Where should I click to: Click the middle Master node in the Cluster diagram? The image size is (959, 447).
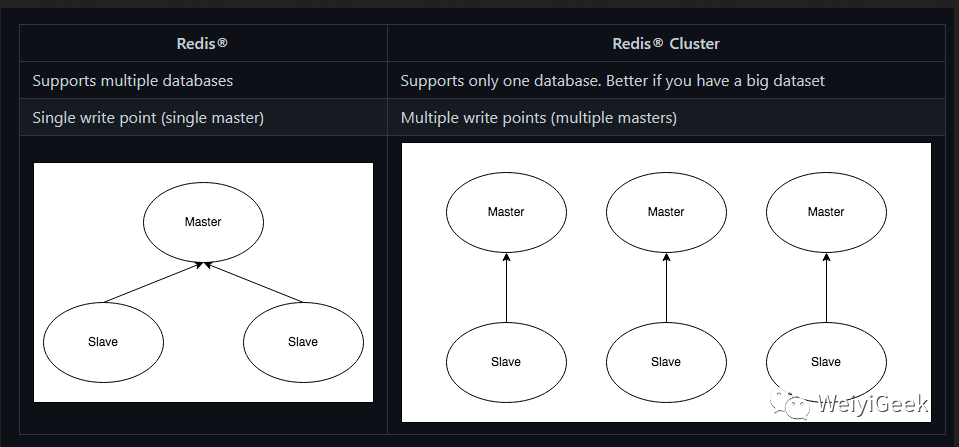(x=666, y=212)
